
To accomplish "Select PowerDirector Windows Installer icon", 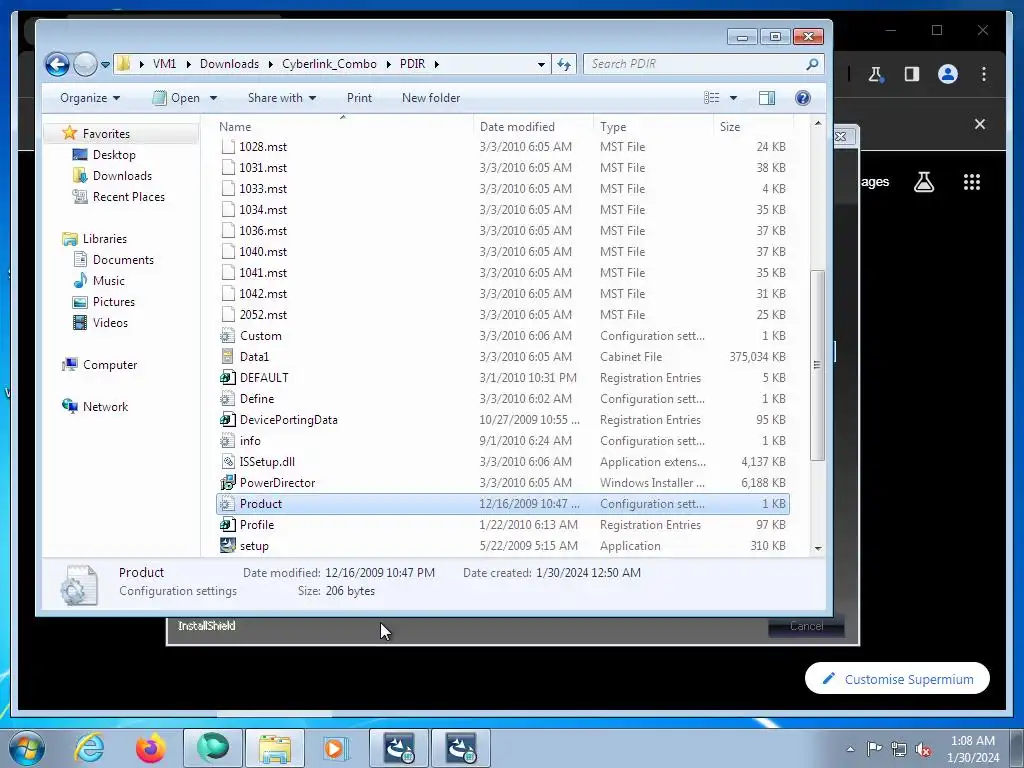I will (227, 483).
